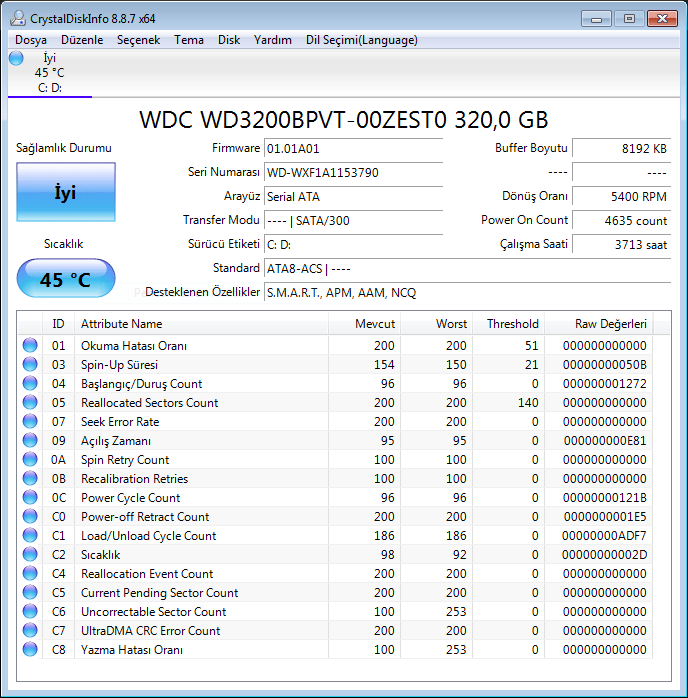Click status orb for Uncorrectable Sector Count row
Image resolution: width=688 pixels, height=698 pixels.
point(30,611)
